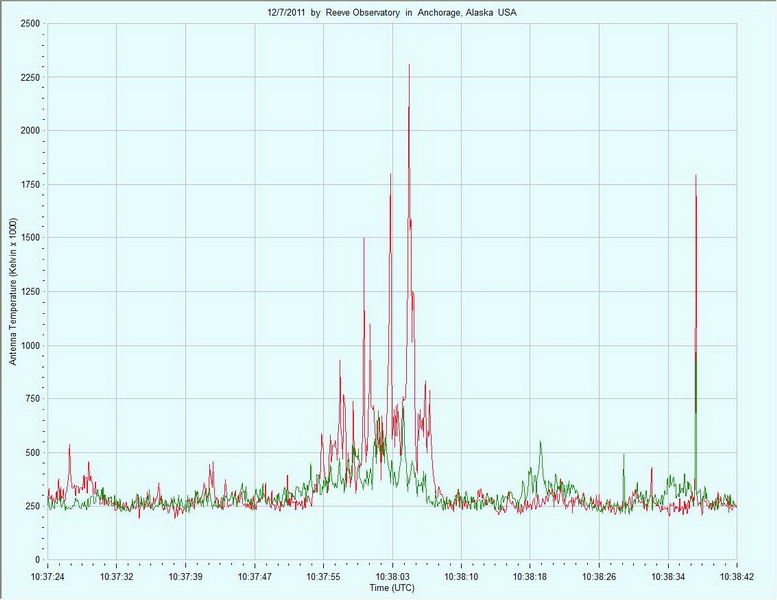Click the 10:37:24 time label

48,577
